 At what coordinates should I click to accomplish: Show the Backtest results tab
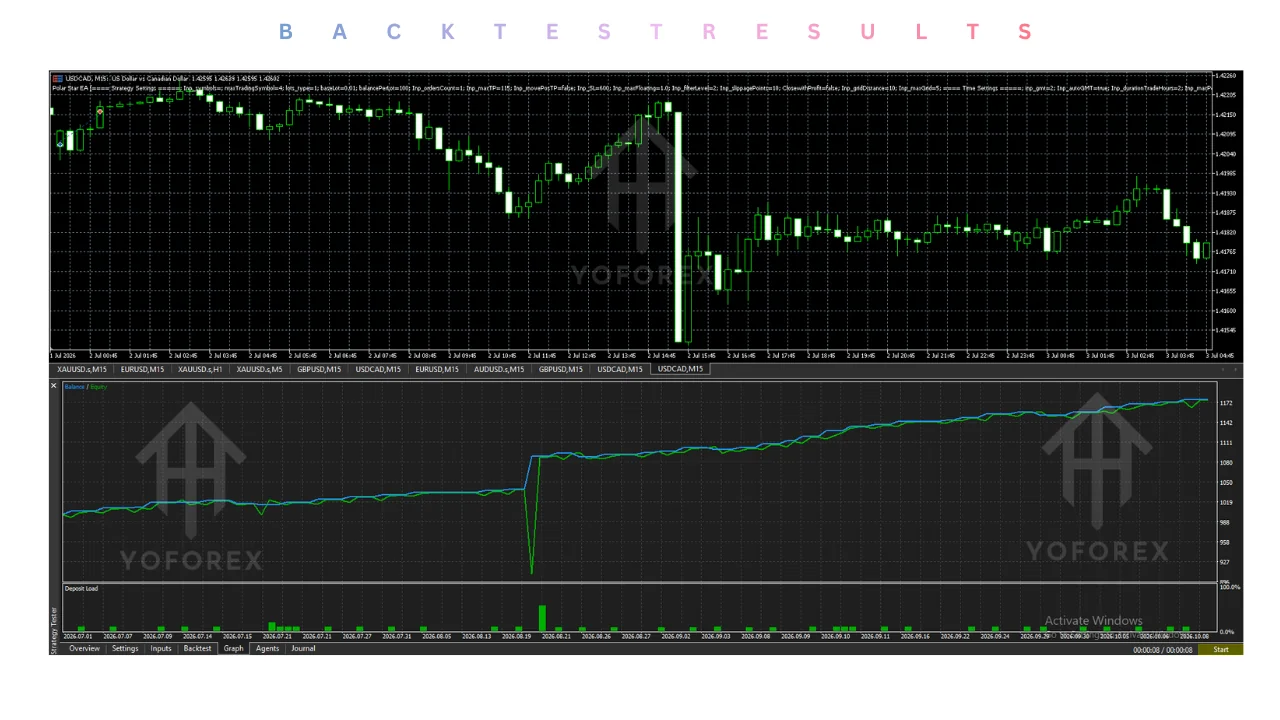(x=197, y=649)
